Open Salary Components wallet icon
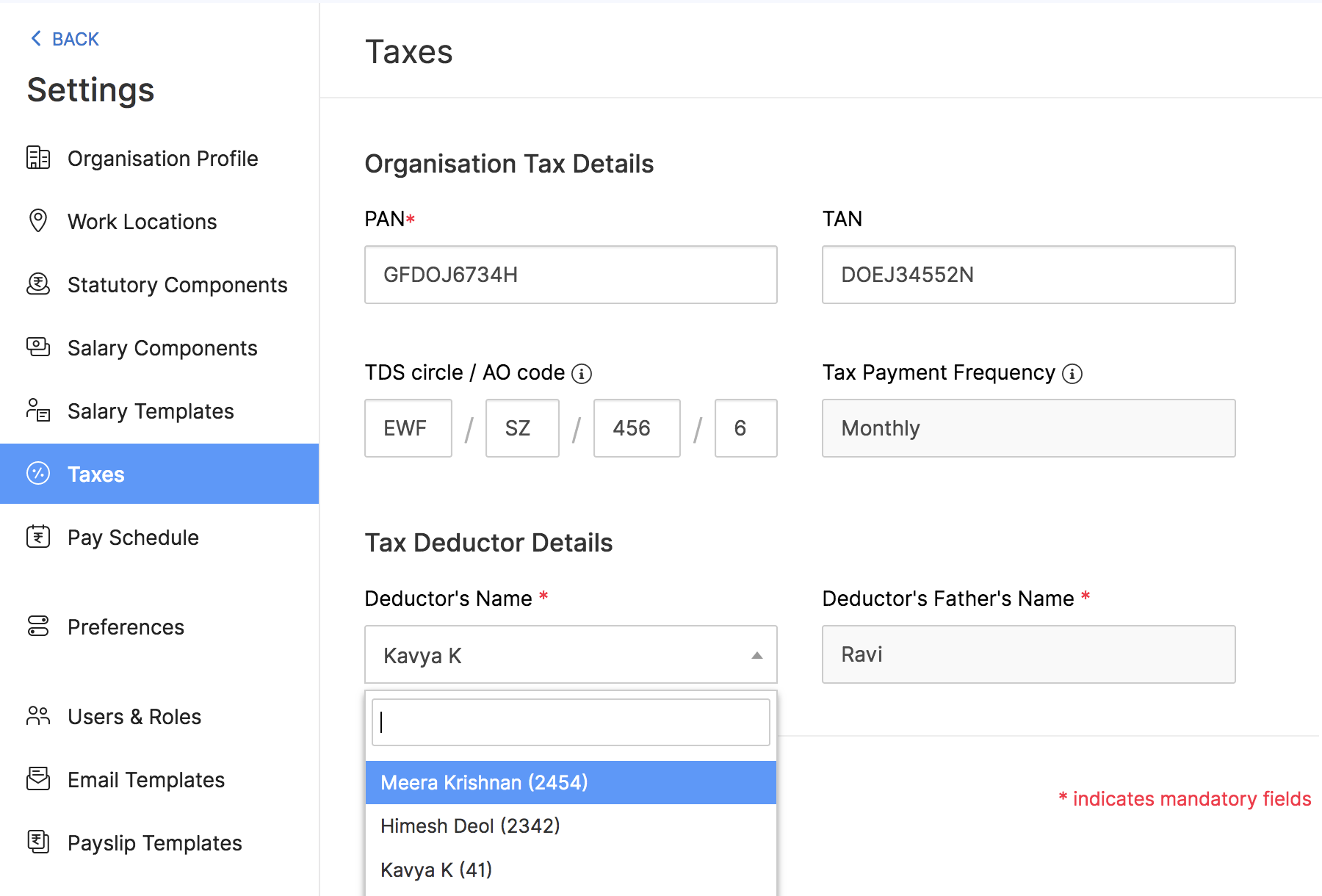The height and width of the screenshot is (896, 1322). pos(37,347)
